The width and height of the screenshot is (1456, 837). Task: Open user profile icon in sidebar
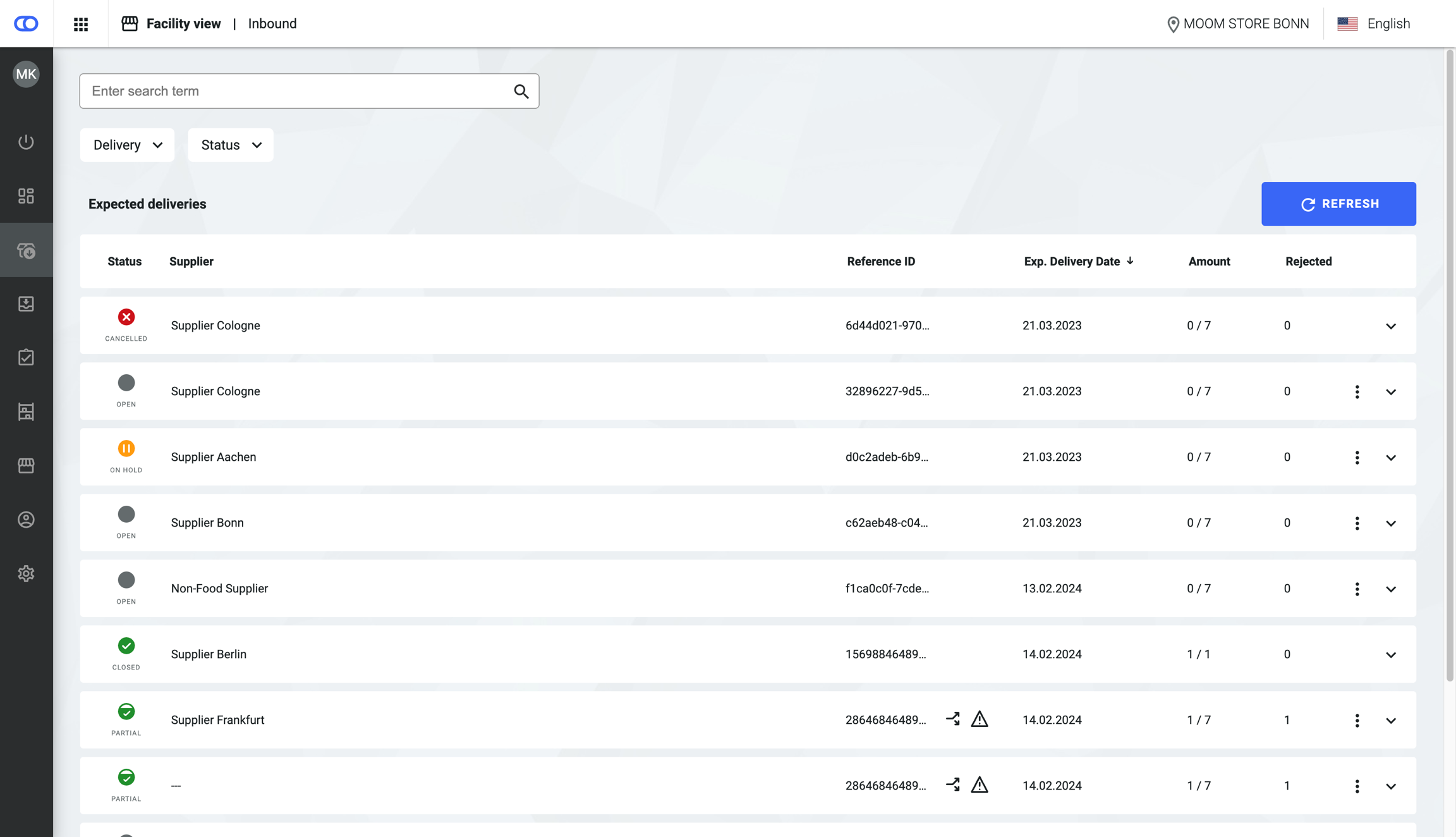pos(26,520)
